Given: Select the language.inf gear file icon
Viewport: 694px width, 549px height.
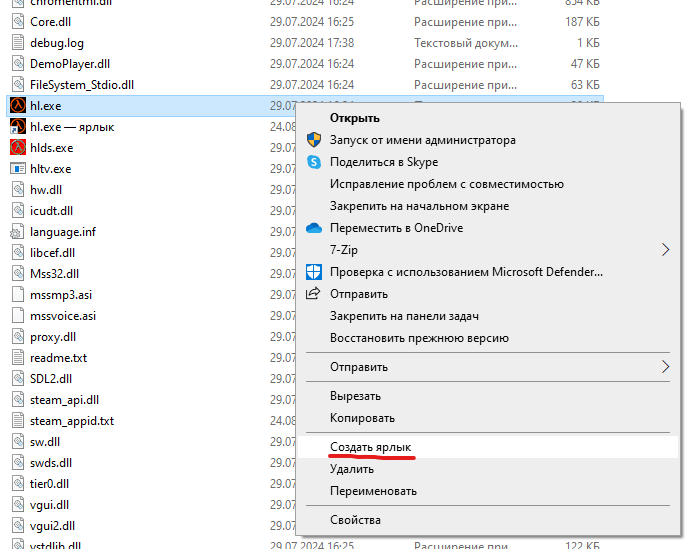Looking at the screenshot, I should pyautogui.click(x=18, y=232).
